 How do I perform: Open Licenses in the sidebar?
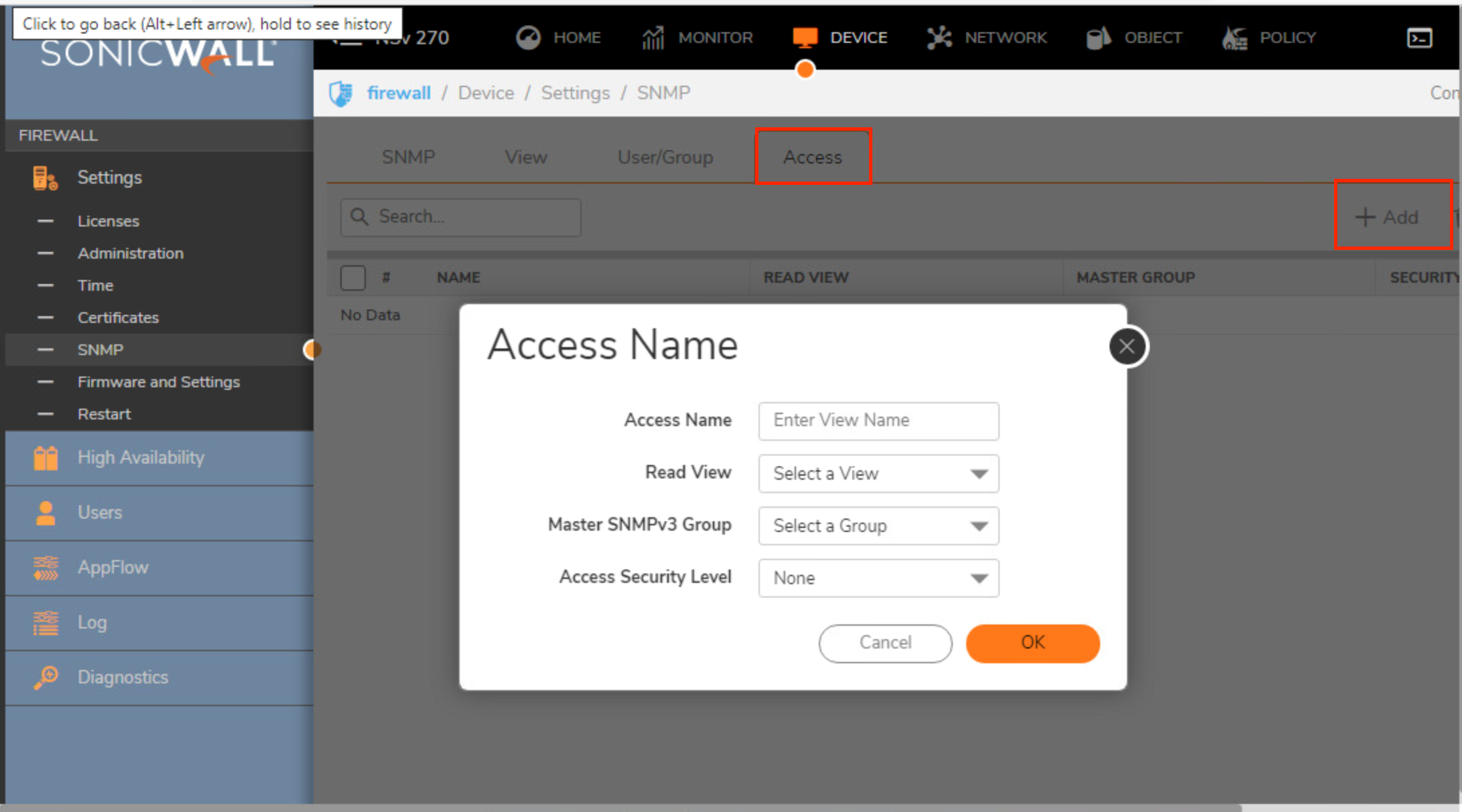click(x=108, y=221)
